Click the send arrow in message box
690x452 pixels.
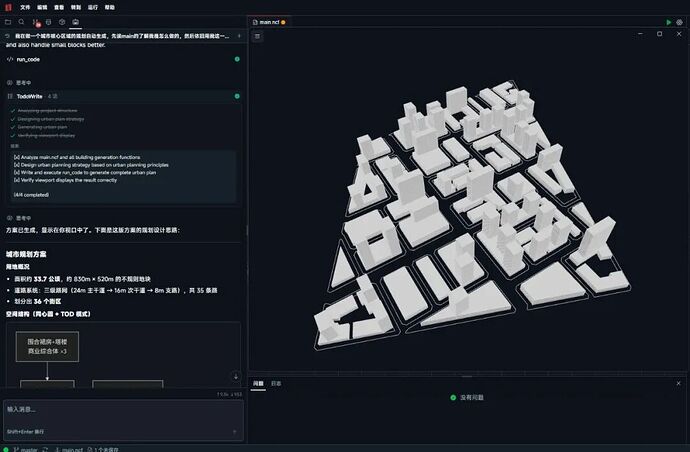[x=234, y=432]
